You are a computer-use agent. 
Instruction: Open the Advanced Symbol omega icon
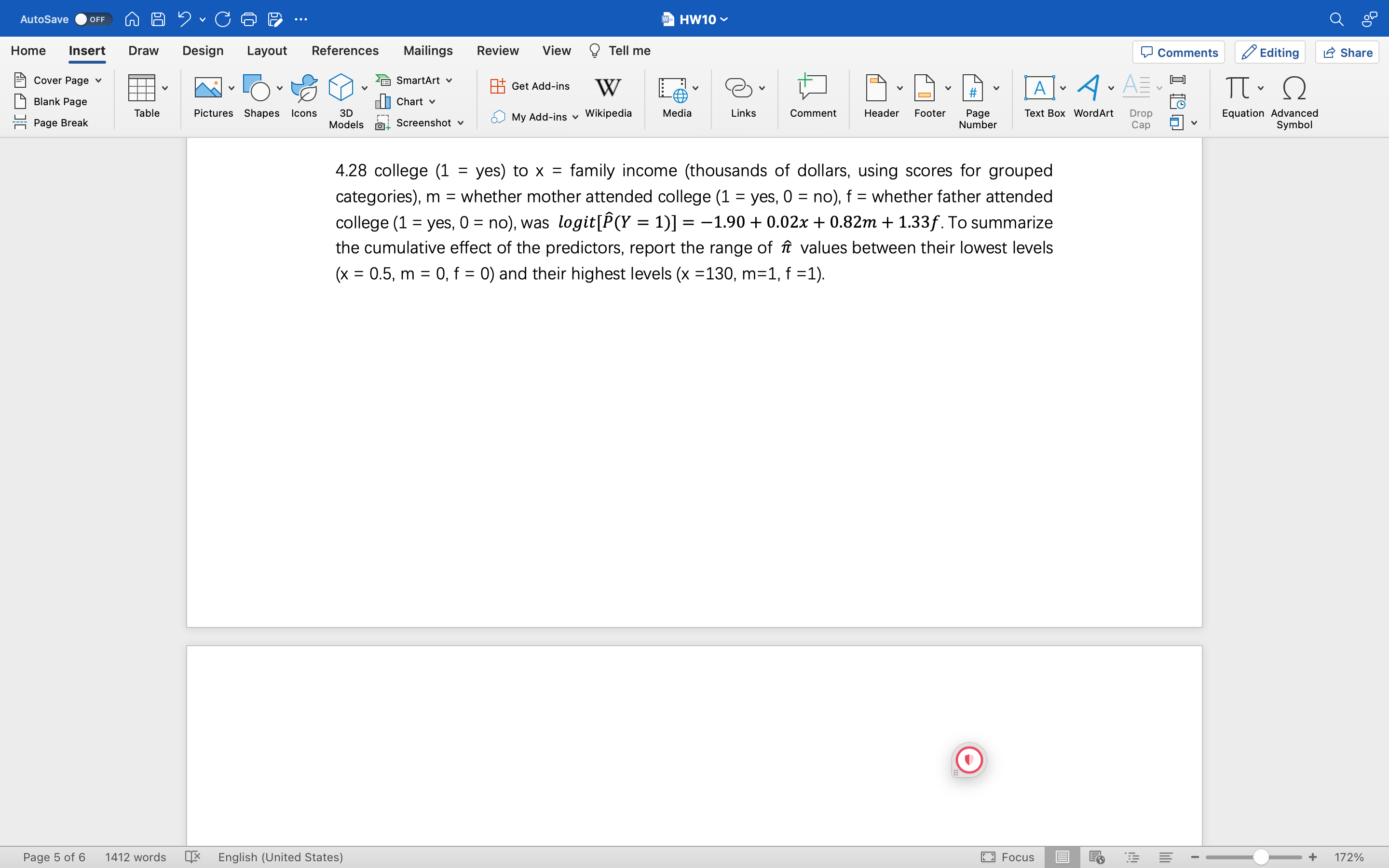(x=1294, y=88)
